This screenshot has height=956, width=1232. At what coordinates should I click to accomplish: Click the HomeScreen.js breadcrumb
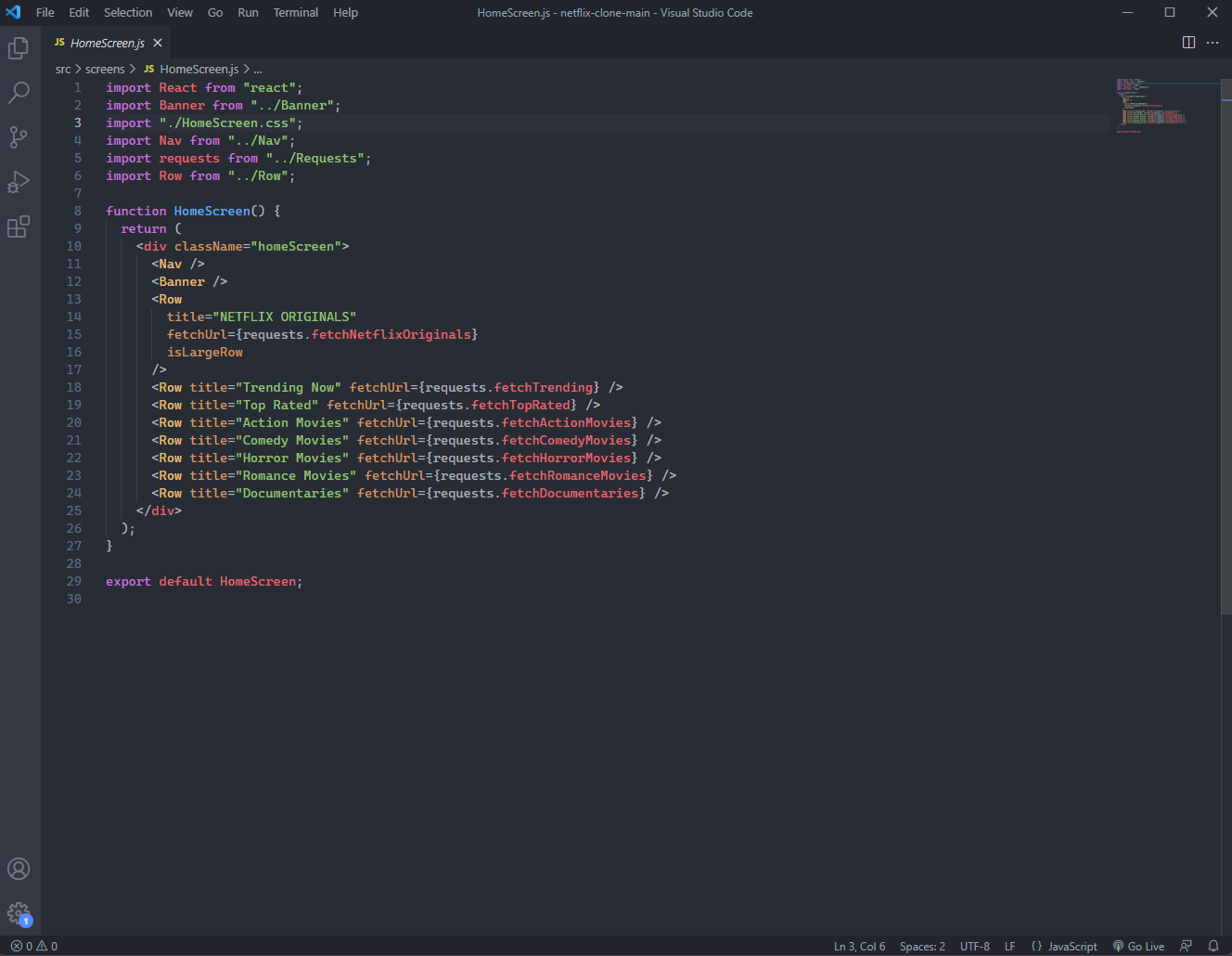pyautogui.click(x=191, y=69)
